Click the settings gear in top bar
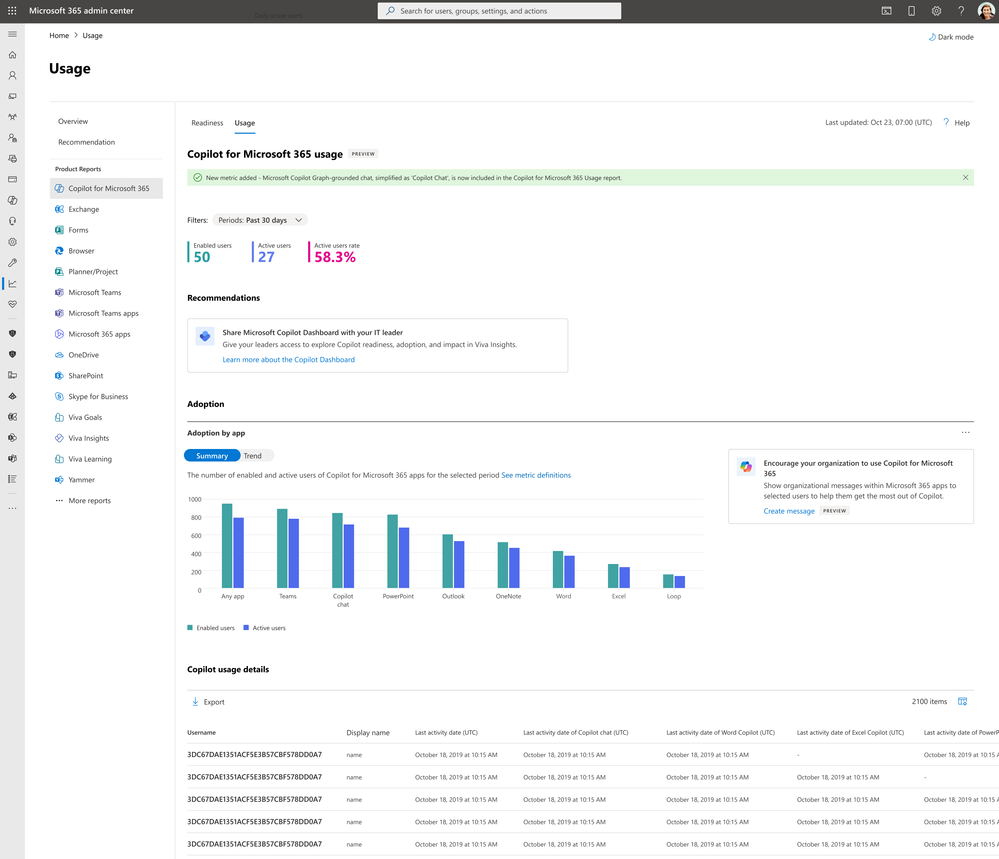Screen dimensions: 999x859 [x=936, y=11]
